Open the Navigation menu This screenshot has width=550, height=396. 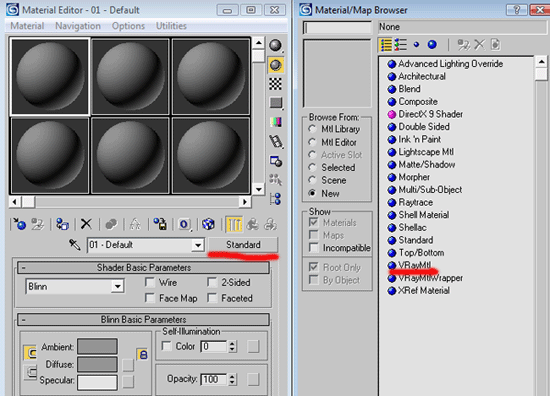pyautogui.click(x=78, y=26)
